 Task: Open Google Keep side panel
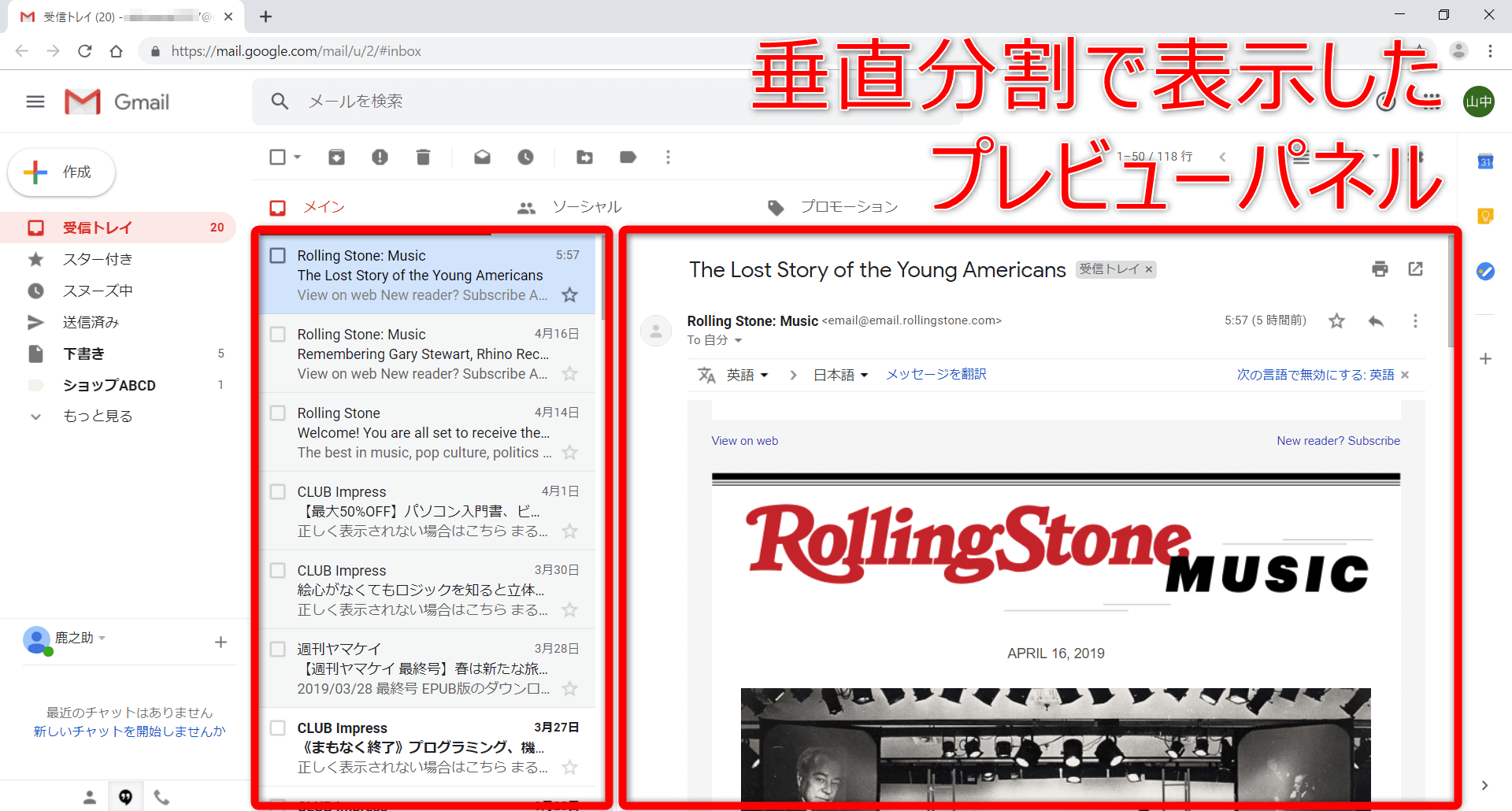coord(1485,216)
